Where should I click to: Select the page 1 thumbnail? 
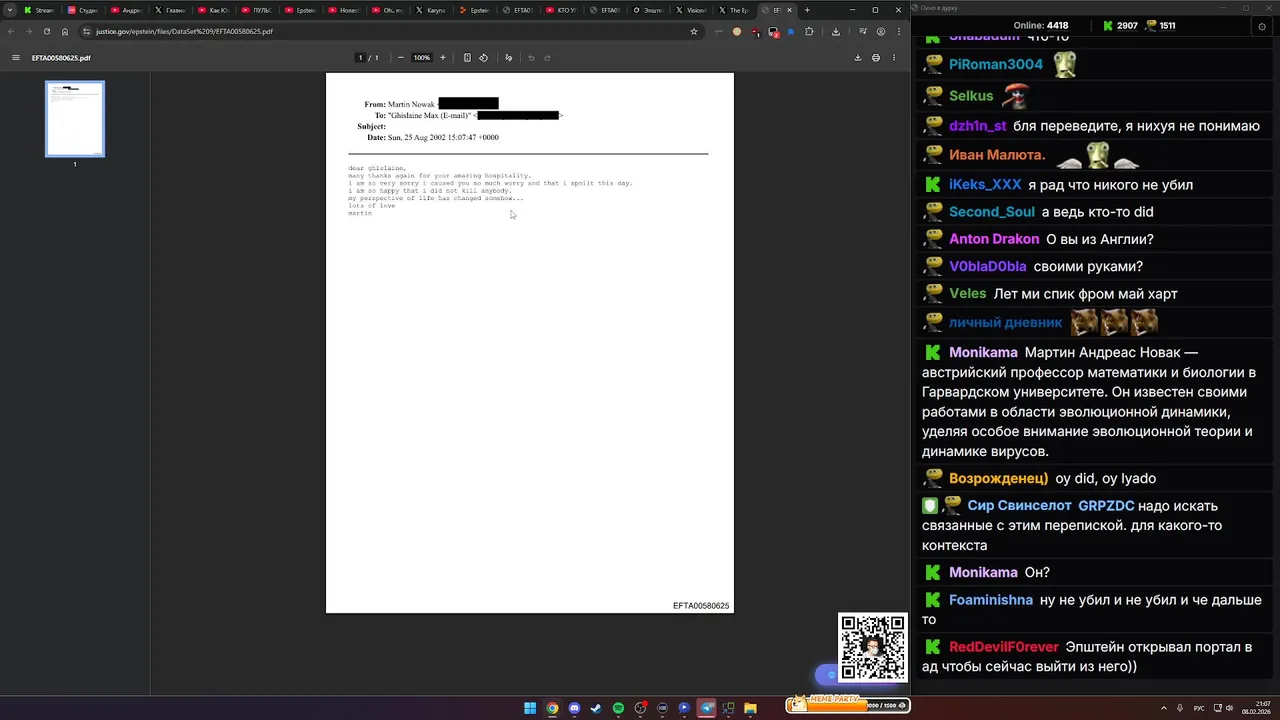click(x=75, y=119)
